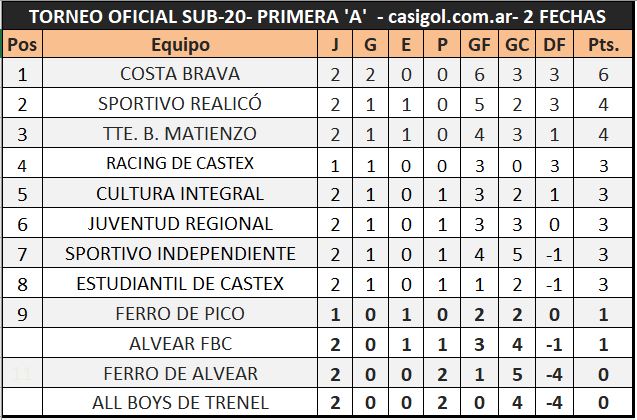637x420 pixels.
Task: Click the DF column header
Action: tap(554, 45)
